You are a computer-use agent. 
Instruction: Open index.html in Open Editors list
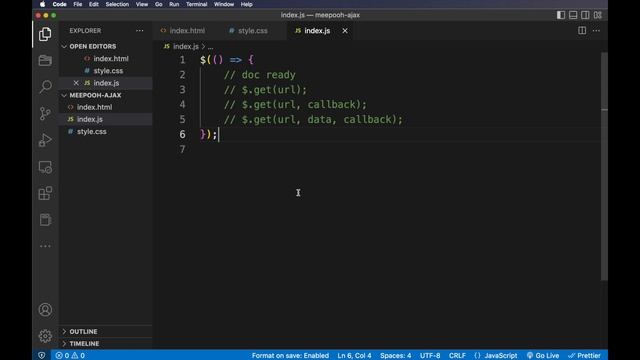[106, 59]
